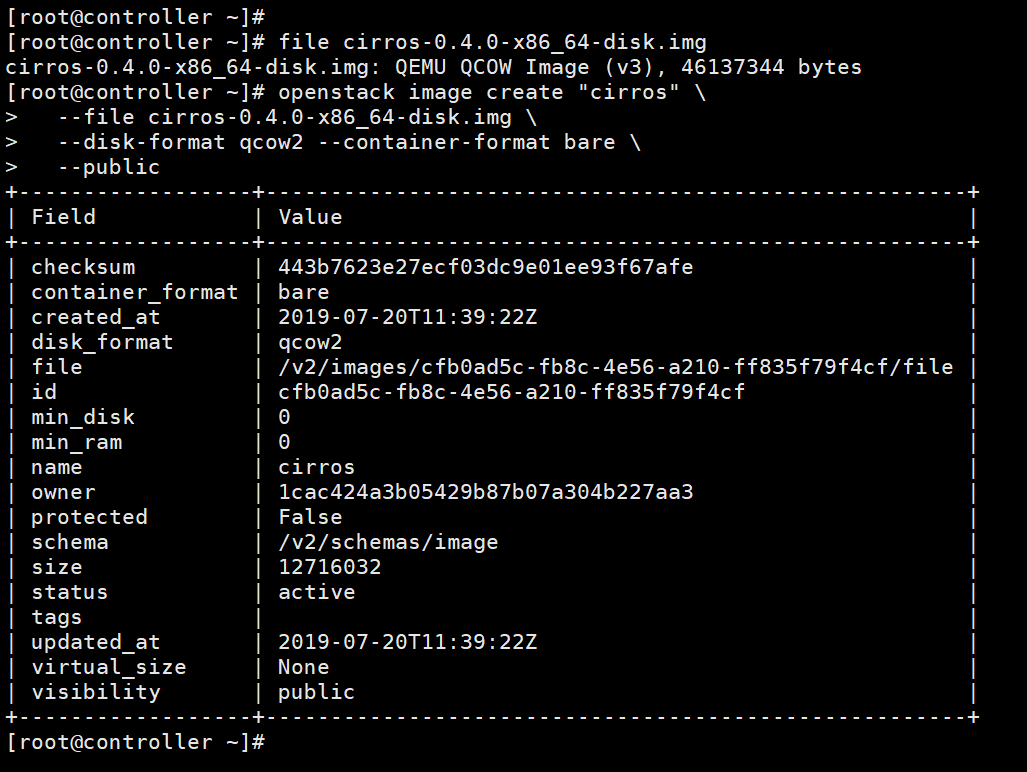Click the file path /v2/images/.../file value
1027x772 pixels.
(616, 367)
